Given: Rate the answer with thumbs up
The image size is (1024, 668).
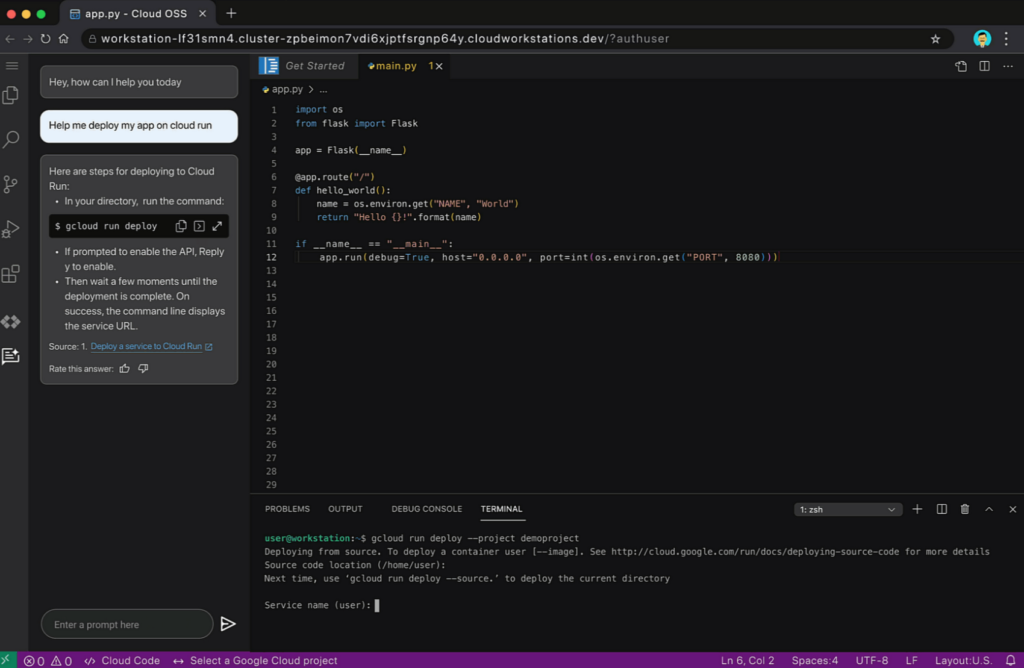Looking at the screenshot, I should pos(125,368).
